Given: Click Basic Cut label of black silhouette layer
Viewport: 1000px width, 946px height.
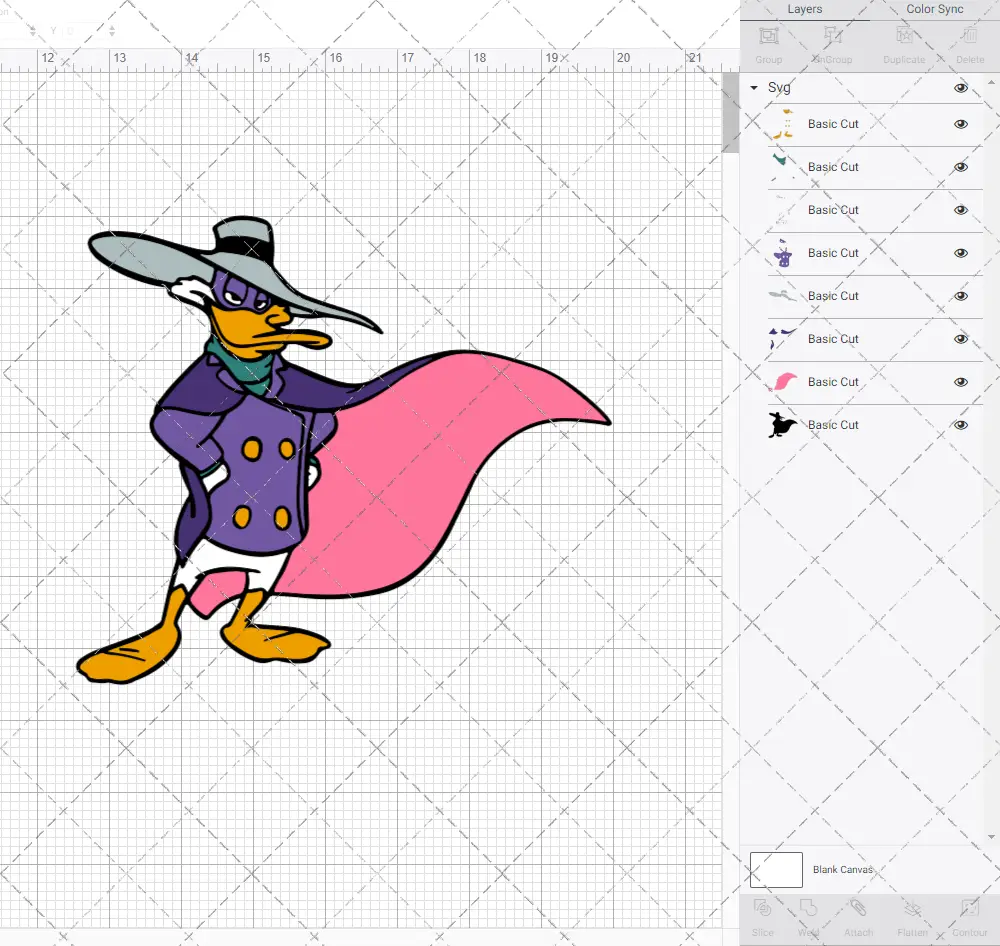Looking at the screenshot, I should [833, 425].
